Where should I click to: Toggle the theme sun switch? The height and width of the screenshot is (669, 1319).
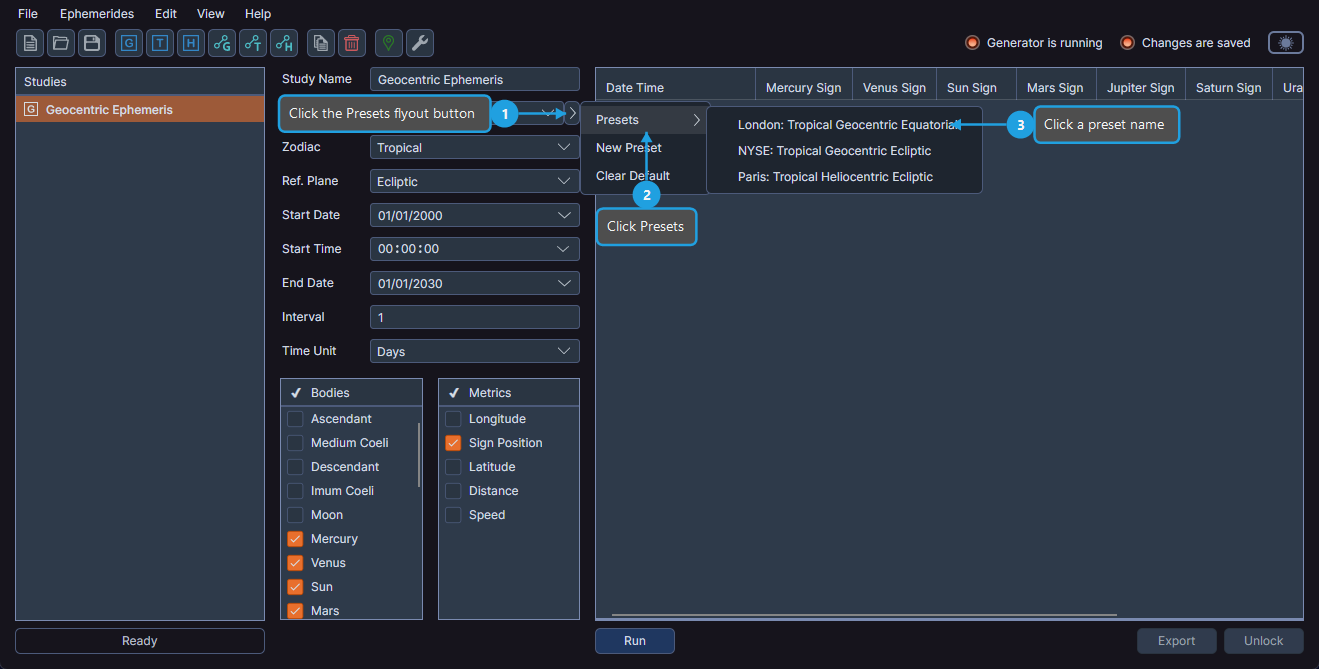tap(1285, 42)
